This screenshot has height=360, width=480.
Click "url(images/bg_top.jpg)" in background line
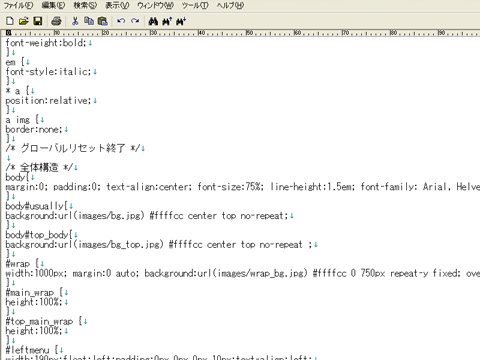[x=111, y=245]
